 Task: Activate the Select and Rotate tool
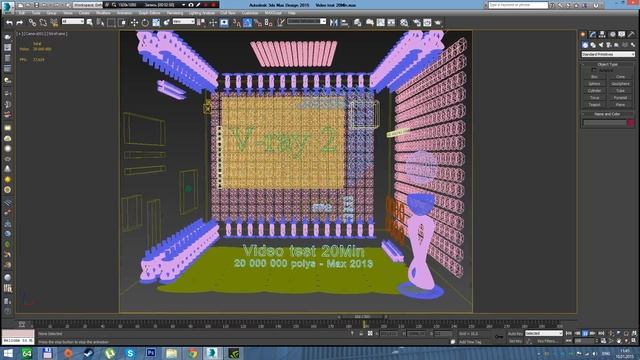[x=145, y=23]
